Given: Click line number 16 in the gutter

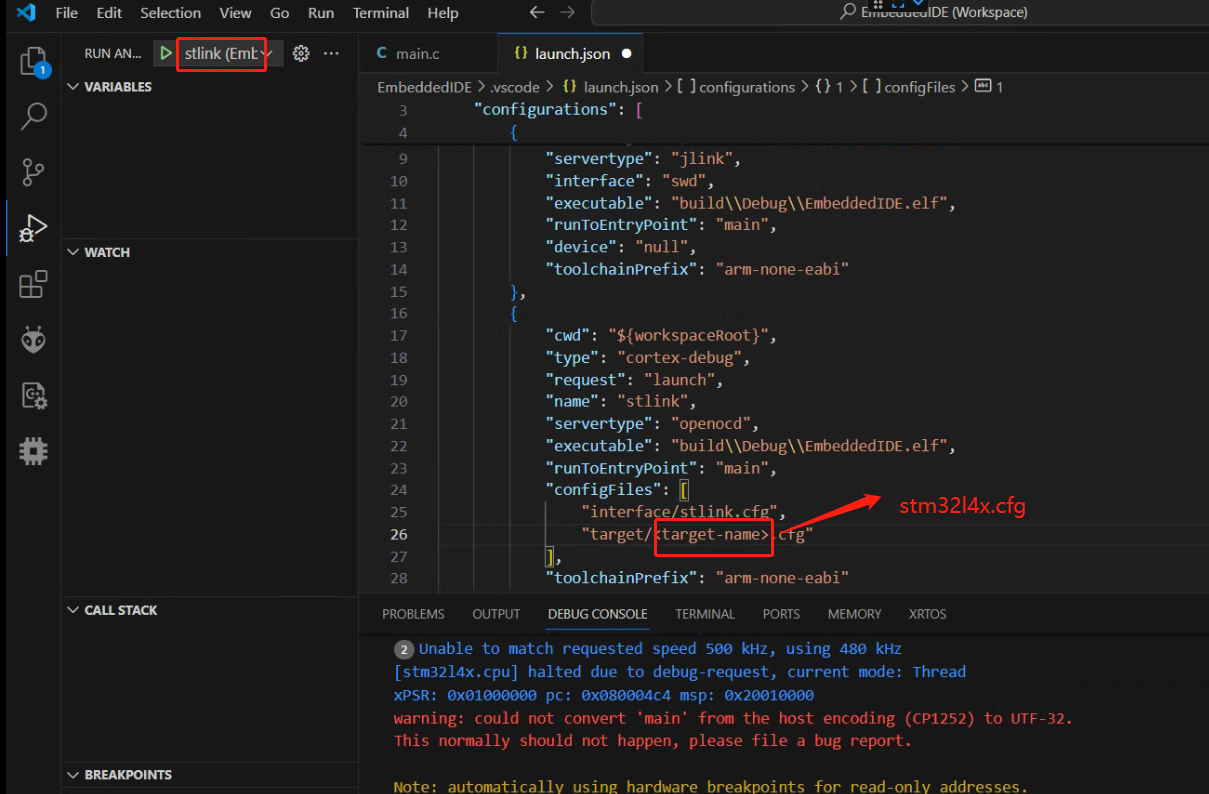Looking at the screenshot, I should click(x=398, y=313).
